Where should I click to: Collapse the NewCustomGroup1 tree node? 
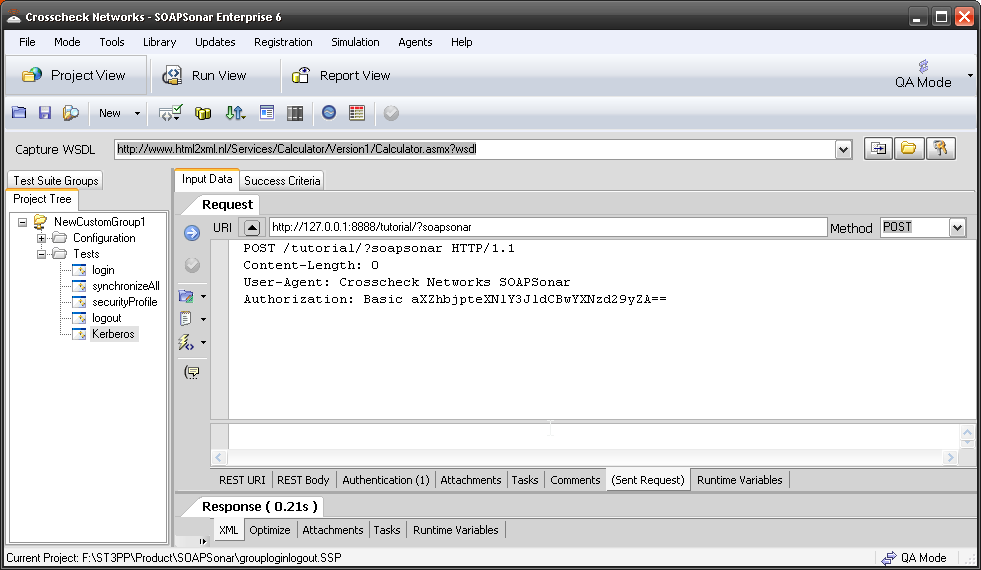[23, 222]
